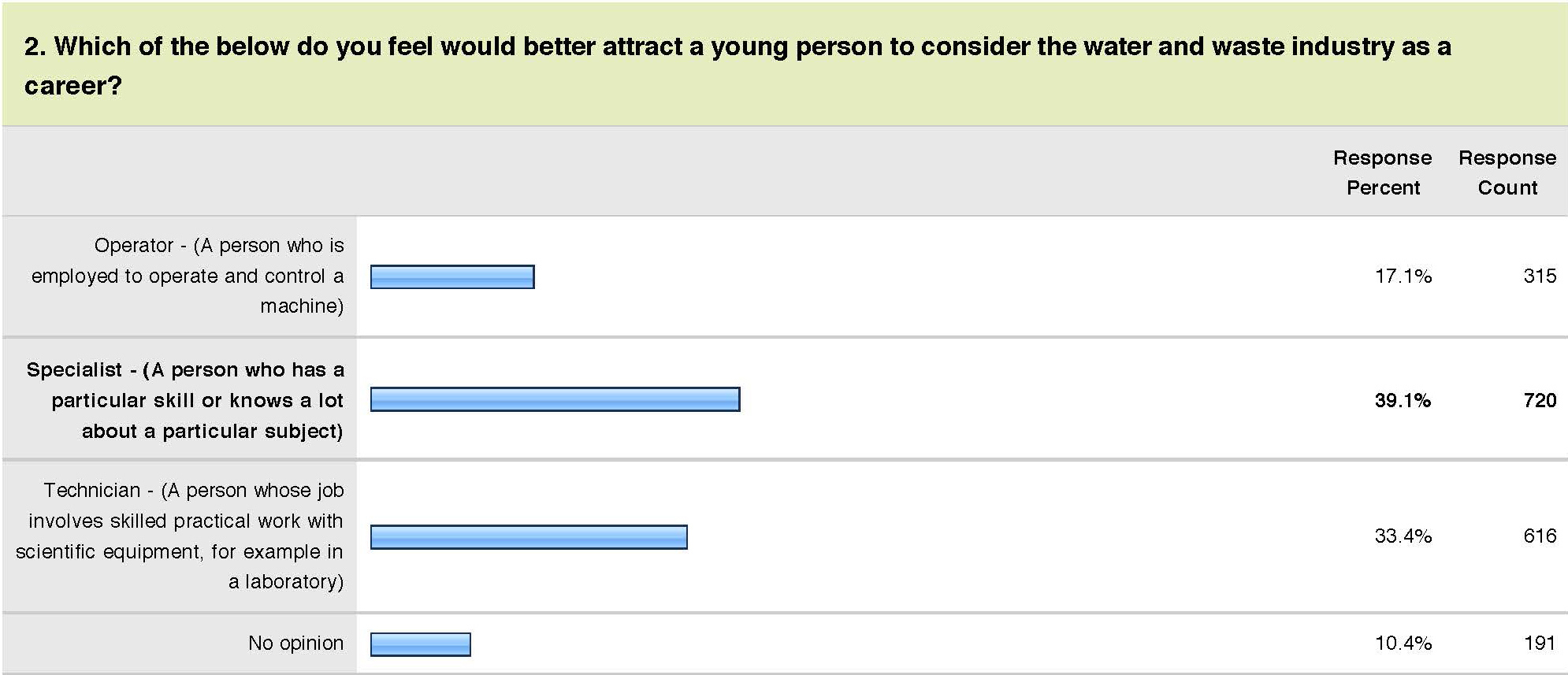Click the Response Count column header
Image resolution: width=1568 pixels, height=675 pixels.
click(1507, 172)
